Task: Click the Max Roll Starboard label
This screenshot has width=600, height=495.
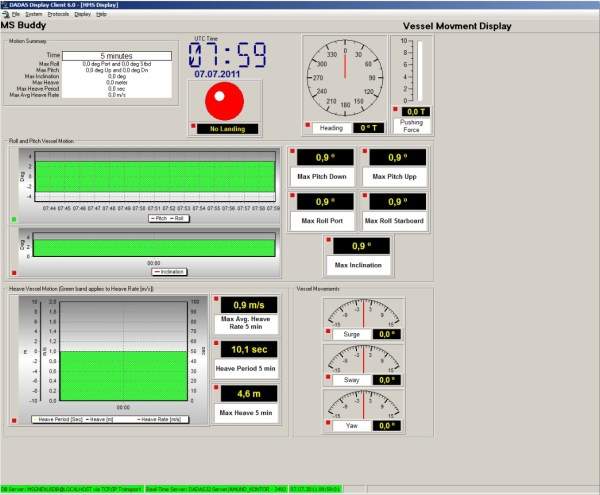Action: pyautogui.click(x=394, y=221)
